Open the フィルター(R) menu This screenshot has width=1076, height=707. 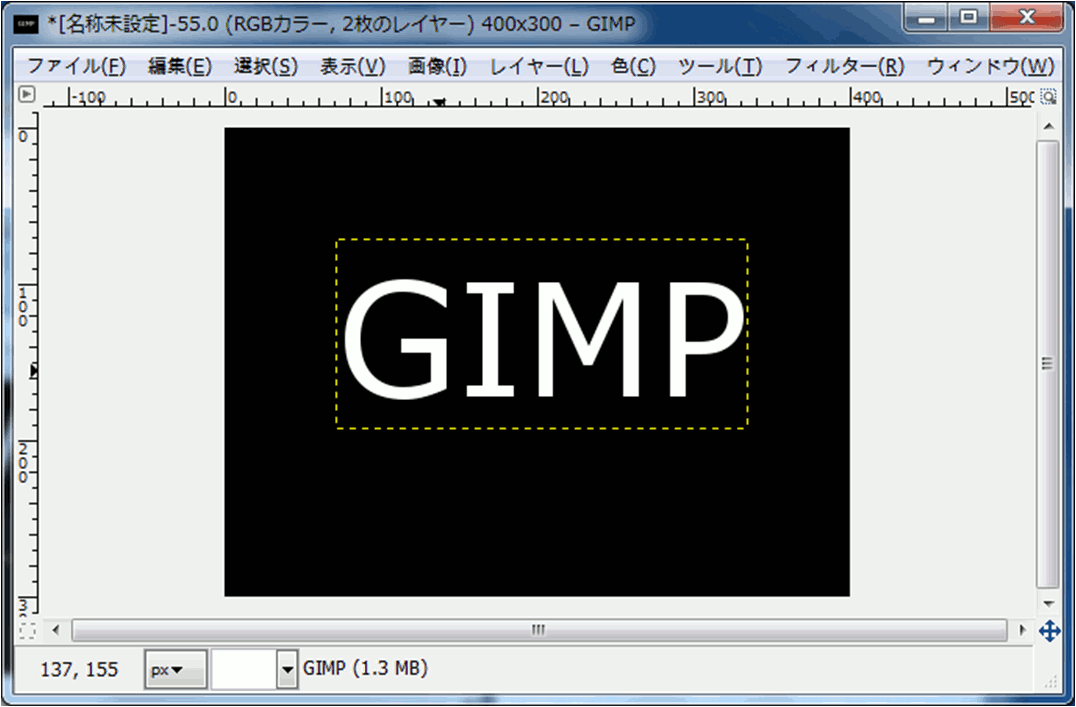pyautogui.click(x=844, y=67)
